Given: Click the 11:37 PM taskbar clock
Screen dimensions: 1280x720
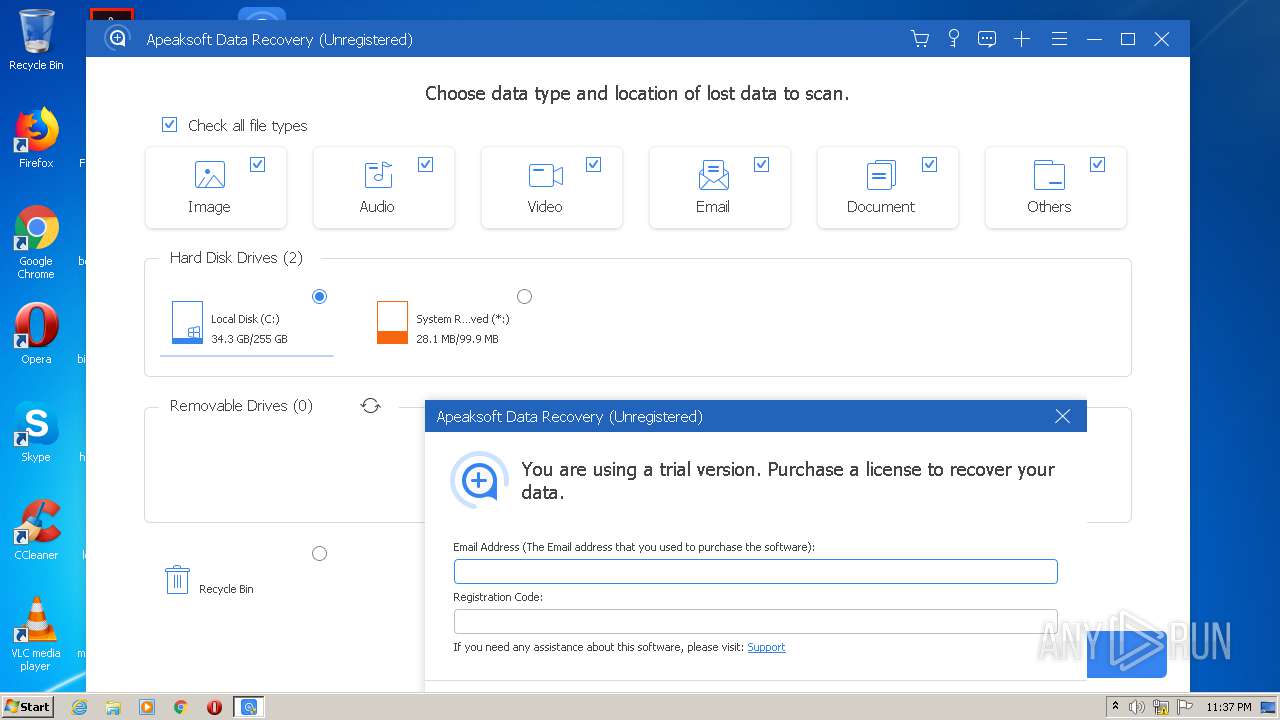Looking at the screenshot, I should pyautogui.click(x=1229, y=707).
